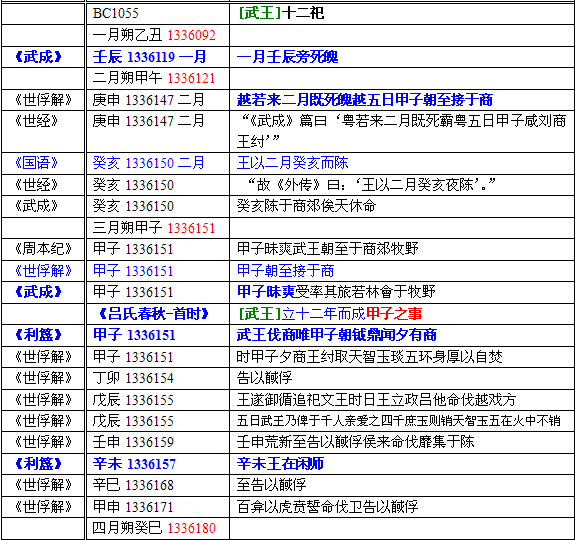Click the blue 甲子朝至接于商 text

click(x=285, y=271)
